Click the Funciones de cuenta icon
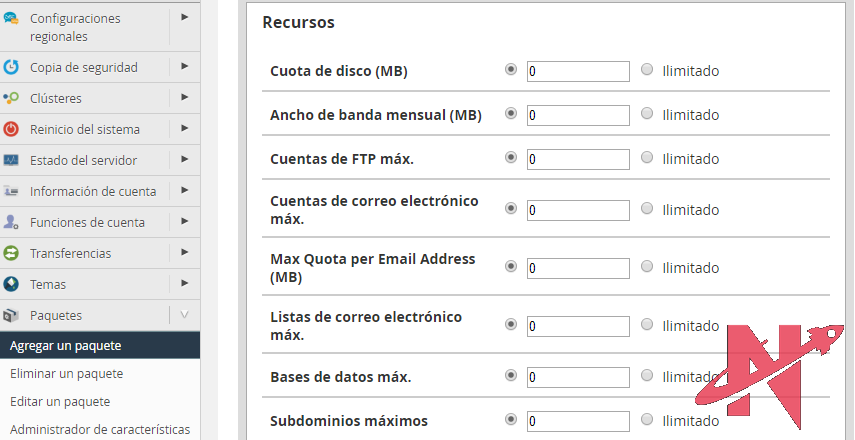855x440 pixels. pos(11,222)
